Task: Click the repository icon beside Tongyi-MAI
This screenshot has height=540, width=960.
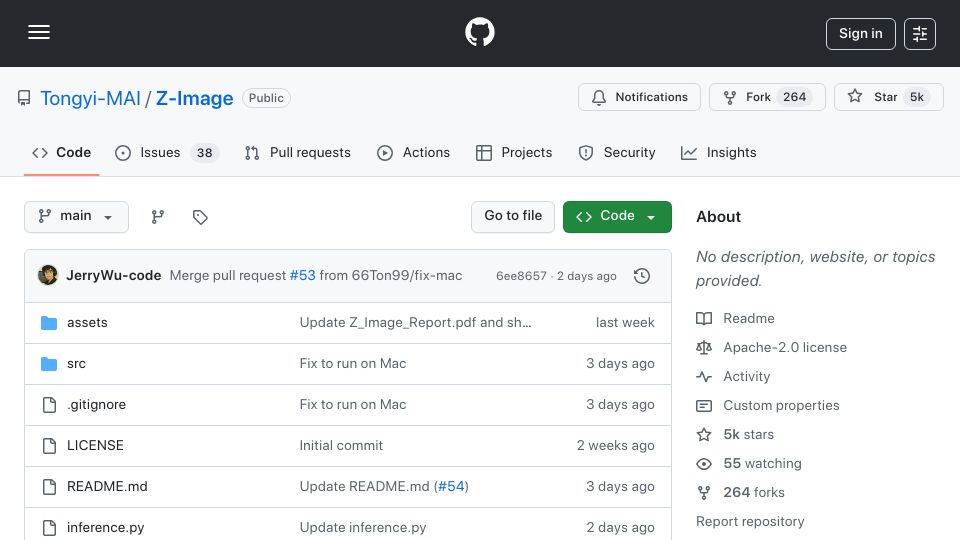Action: tap(24, 98)
